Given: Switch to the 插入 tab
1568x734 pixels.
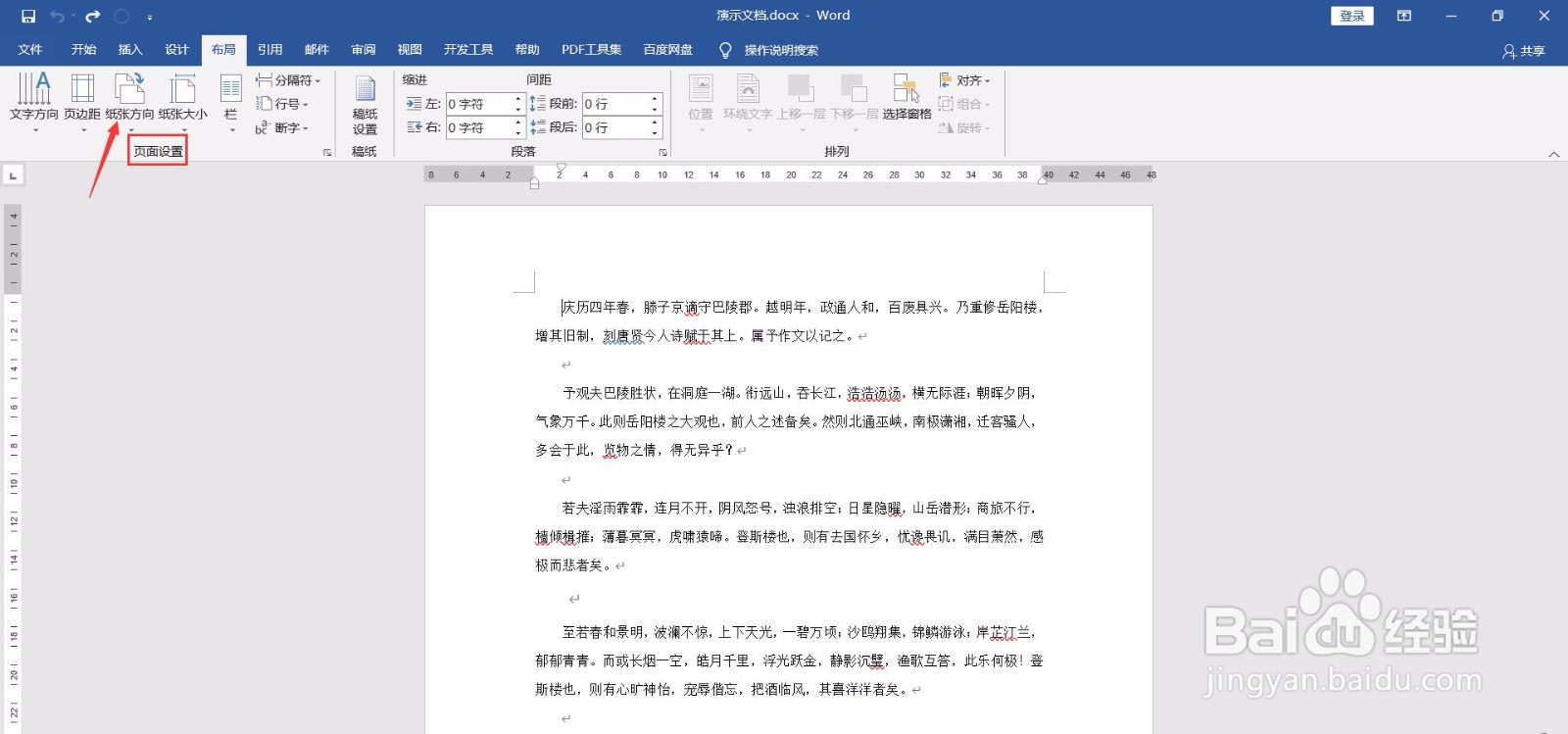Looking at the screenshot, I should point(130,50).
